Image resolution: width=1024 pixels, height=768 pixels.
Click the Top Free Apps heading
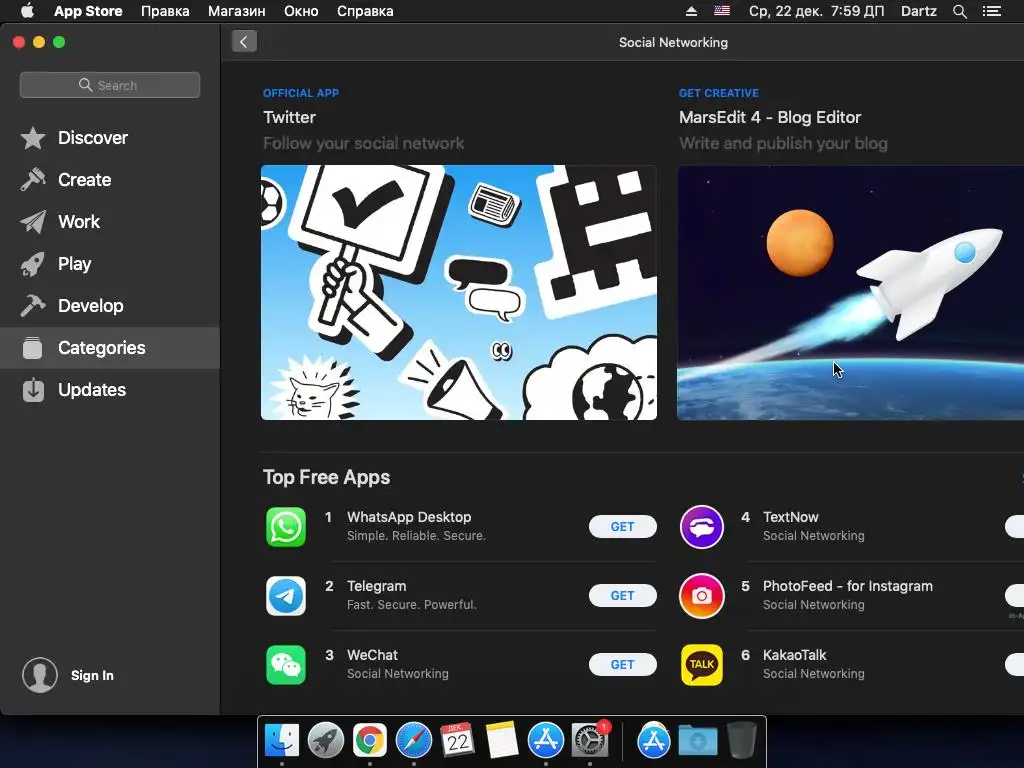(x=327, y=477)
